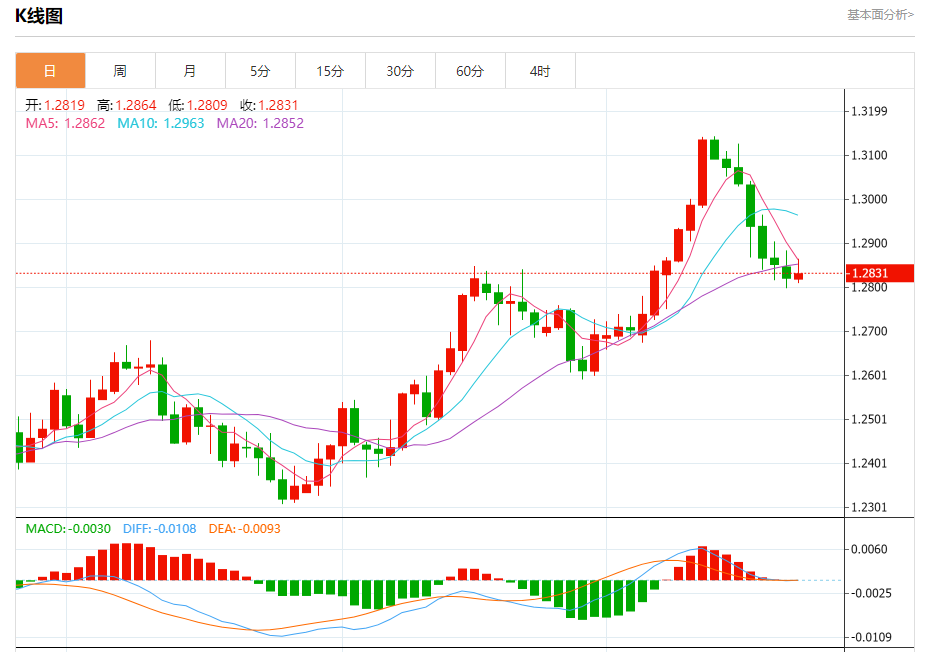Click the 1.2601 price axis label
This screenshot has height=652, width=926.
click(869, 376)
